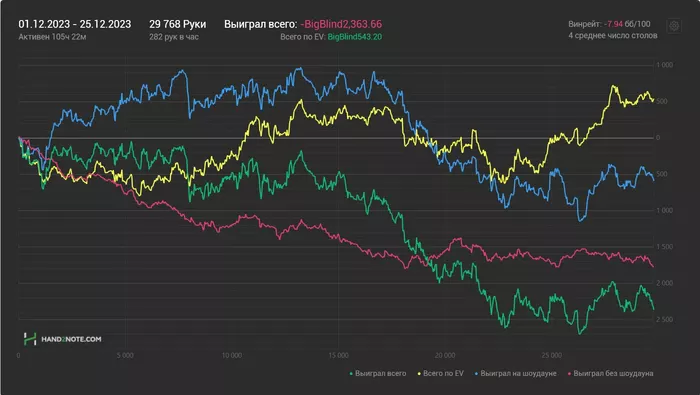Viewport: 700px width, 395px height.
Task: Click blue dot beside Выиграл на шоудауне
Action: [476, 374]
